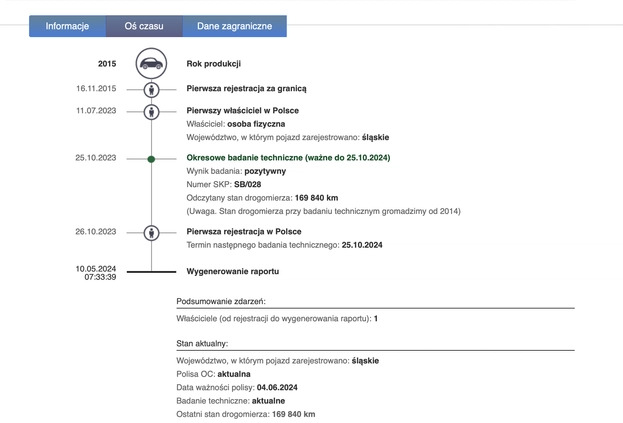Open the Dane zagraniczne tab
Image resolution: width=623 pixels, height=423 pixels.
234,26
